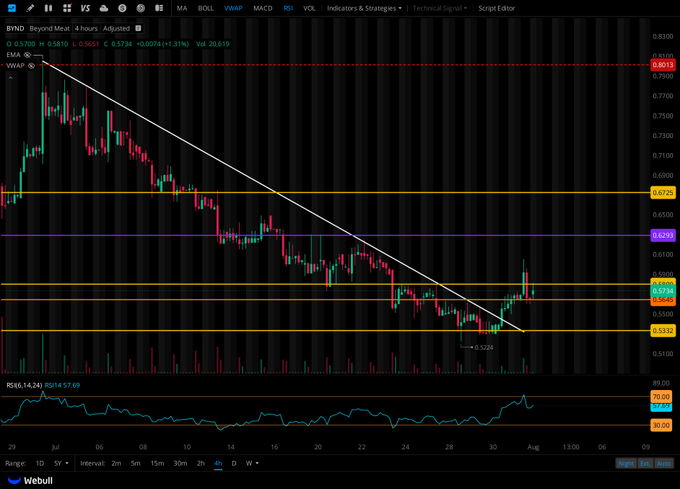The width and height of the screenshot is (680, 489).
Task: Select the 2h interval
Action: click(201, 463)
